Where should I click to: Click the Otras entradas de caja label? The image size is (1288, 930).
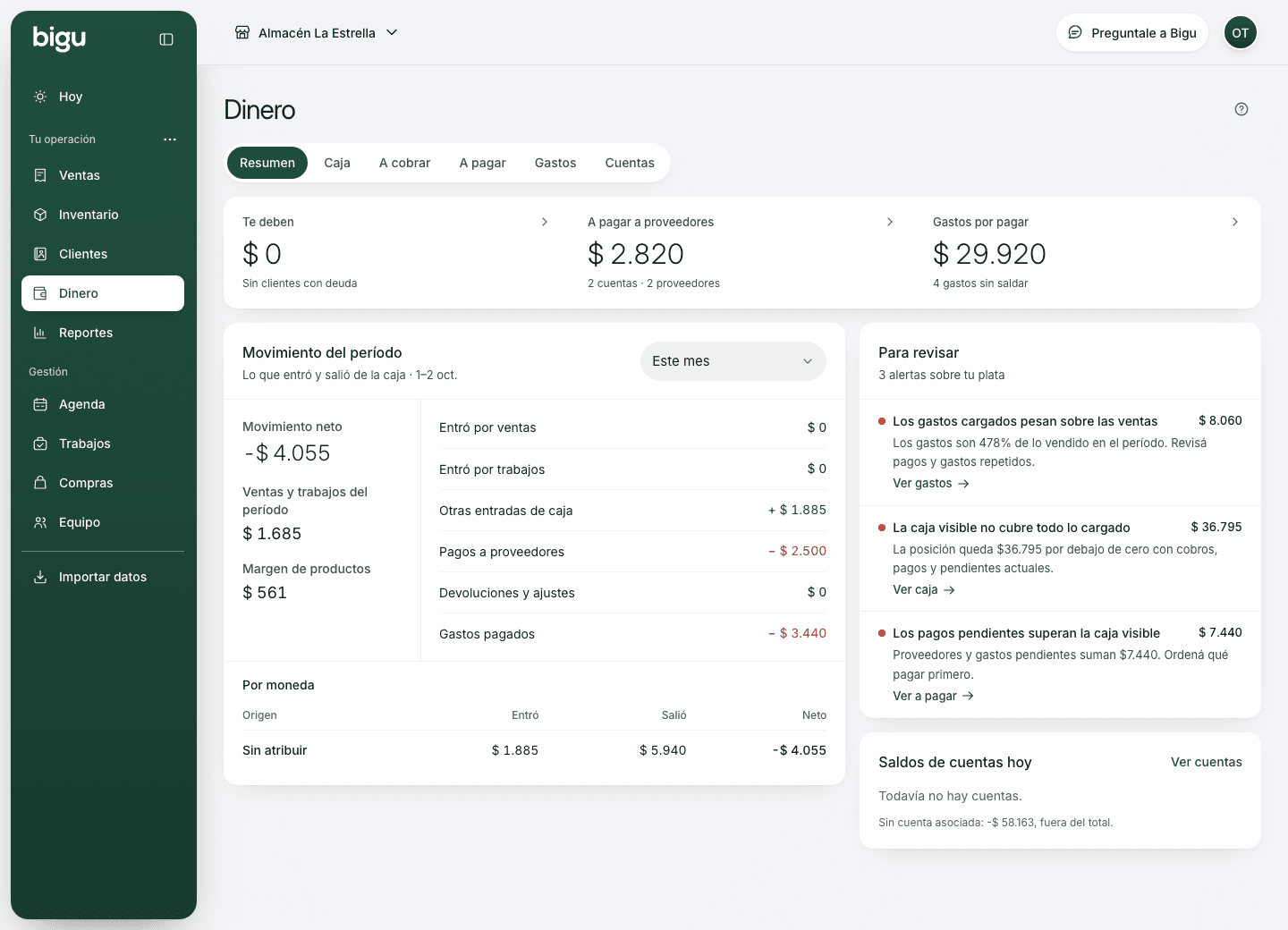[x=506, y=511]
